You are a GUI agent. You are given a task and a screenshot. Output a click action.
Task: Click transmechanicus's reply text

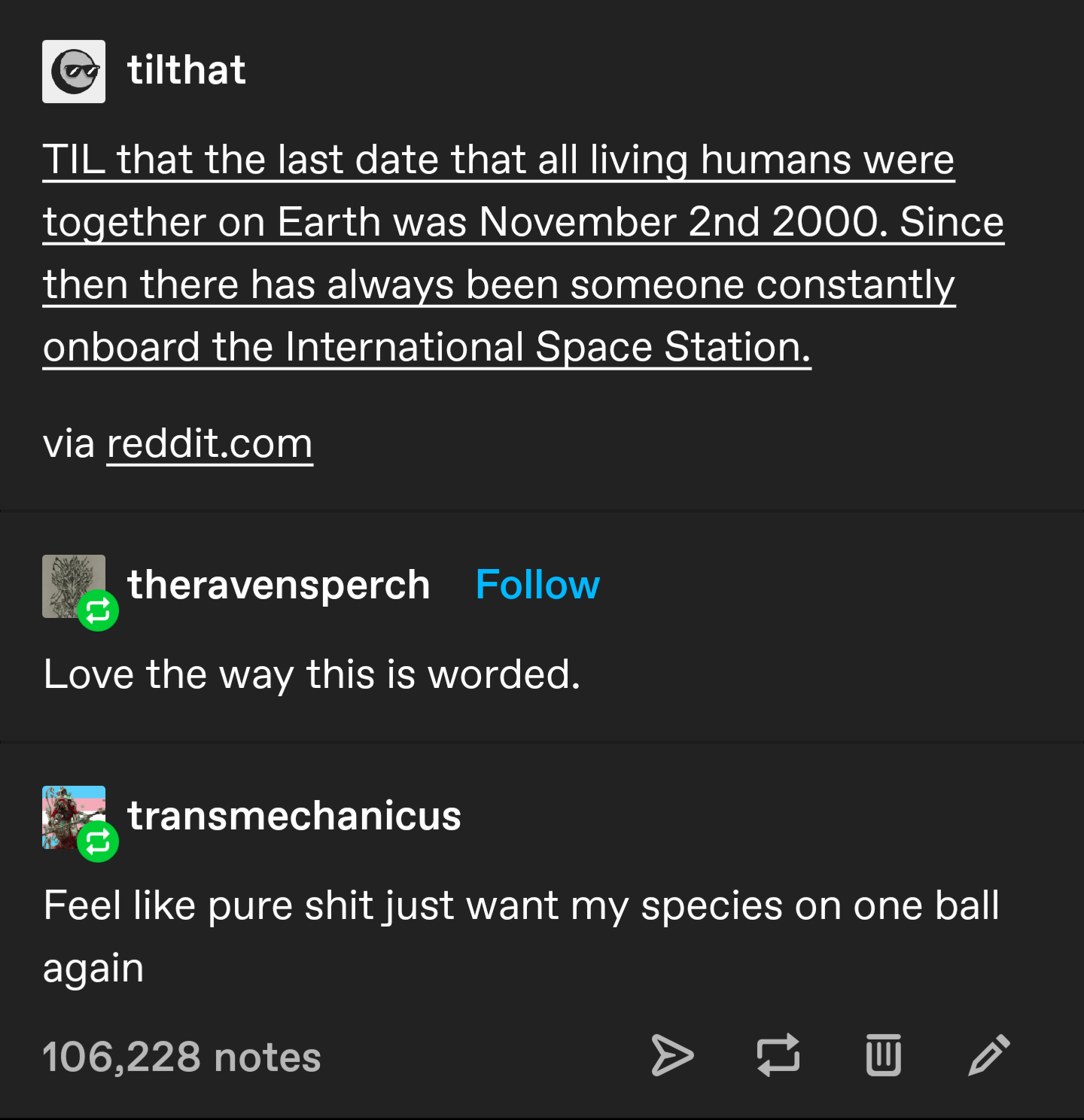coord(519,906)
